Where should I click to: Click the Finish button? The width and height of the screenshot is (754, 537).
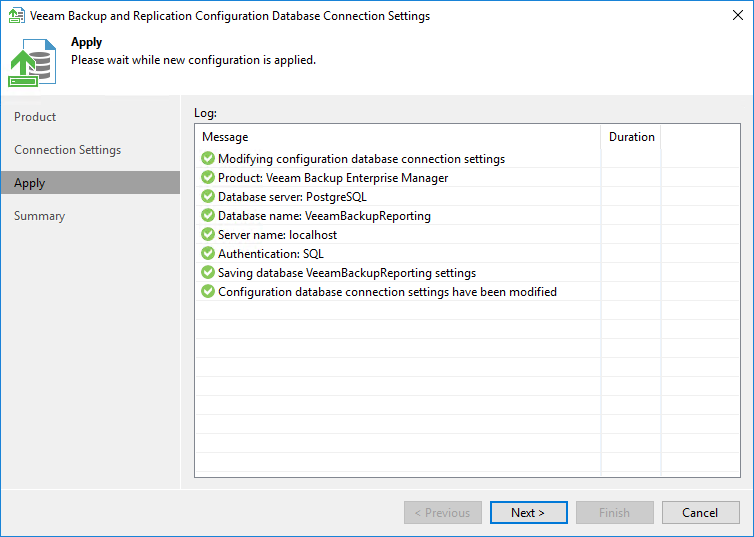pyautogui.click(x=614, y=513)
